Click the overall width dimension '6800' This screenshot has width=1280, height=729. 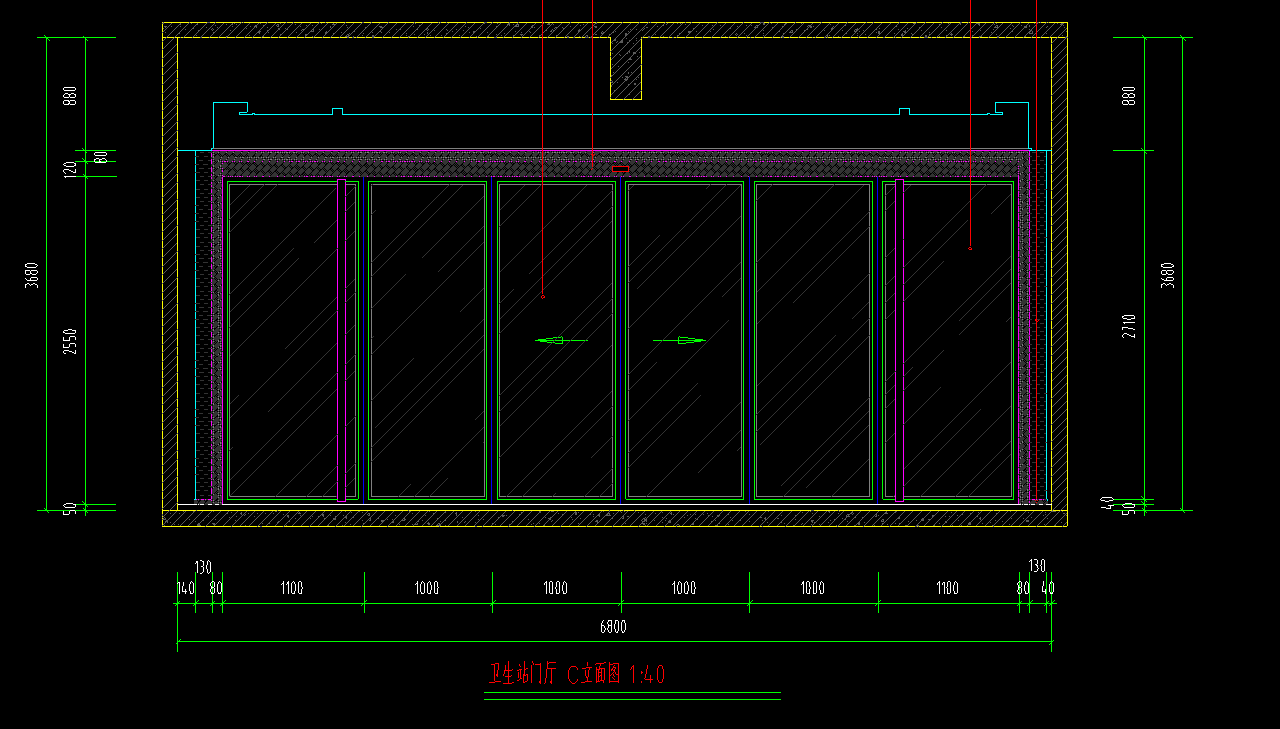(613, 627)
